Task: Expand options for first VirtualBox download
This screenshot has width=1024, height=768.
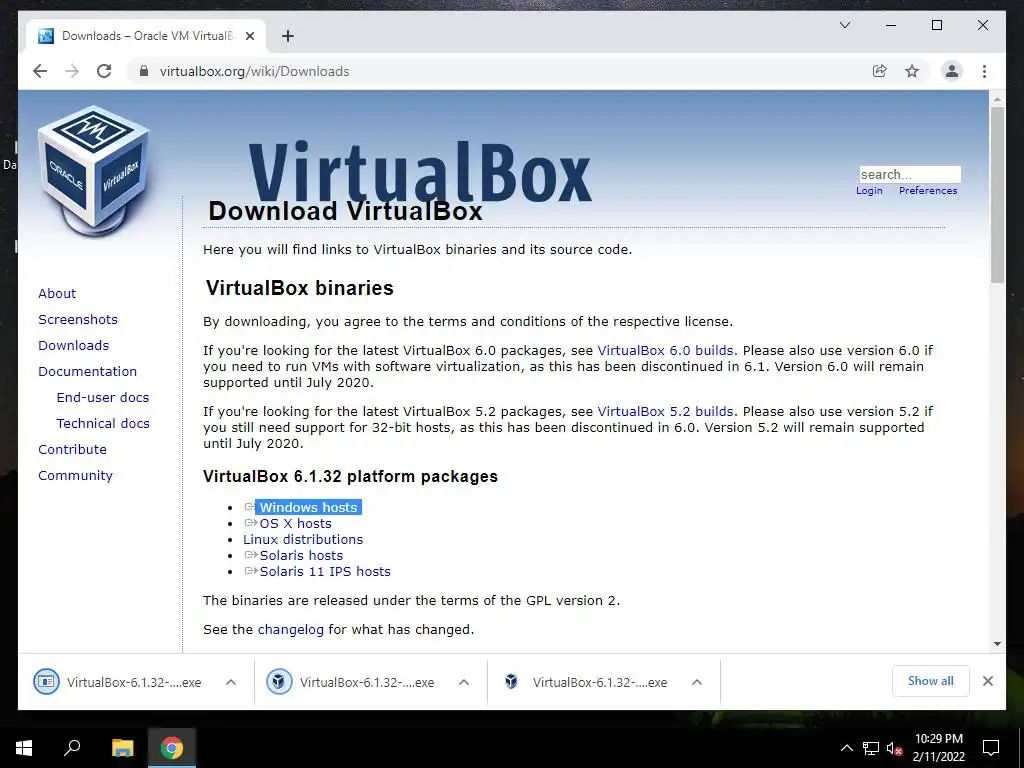Action: [x=231, y=682]
